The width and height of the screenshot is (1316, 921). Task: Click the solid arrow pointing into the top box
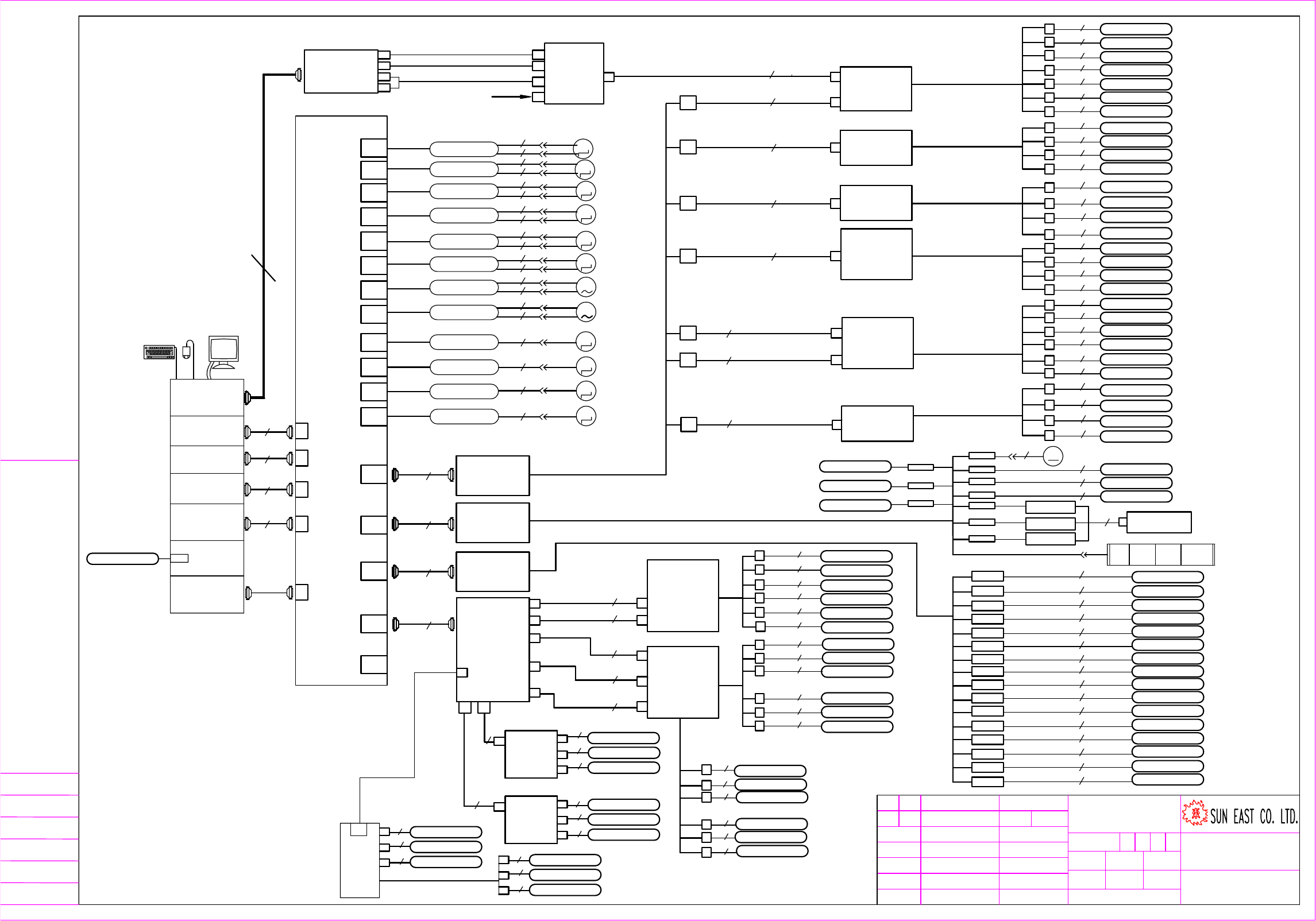point(511,96)
